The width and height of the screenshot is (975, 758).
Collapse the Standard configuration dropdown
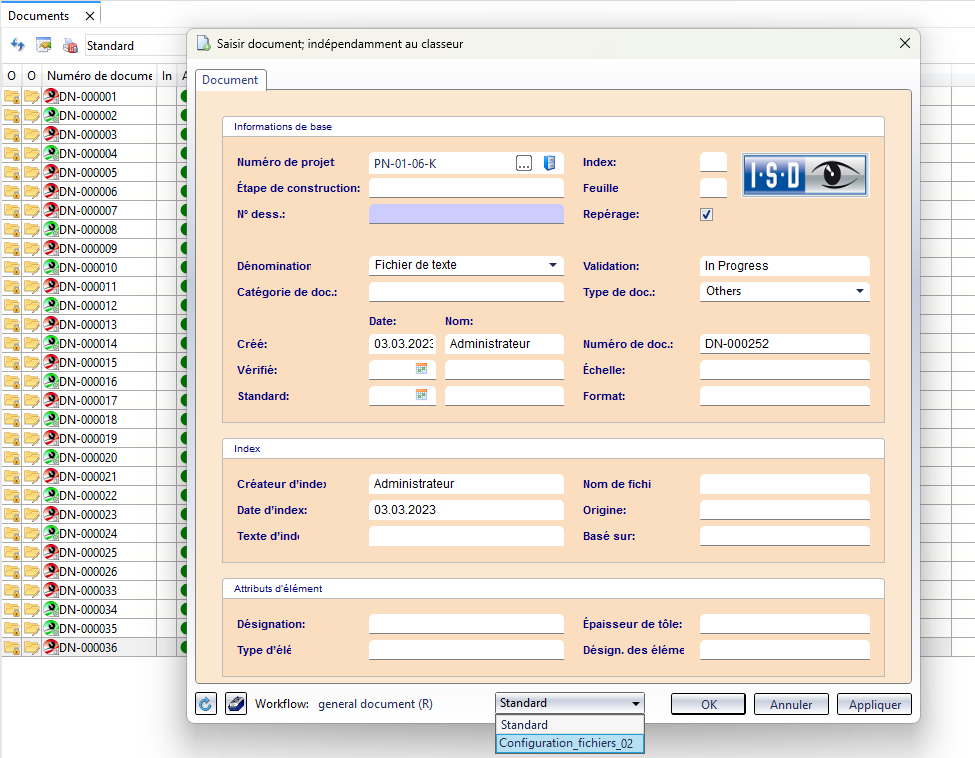pos(635,703)
